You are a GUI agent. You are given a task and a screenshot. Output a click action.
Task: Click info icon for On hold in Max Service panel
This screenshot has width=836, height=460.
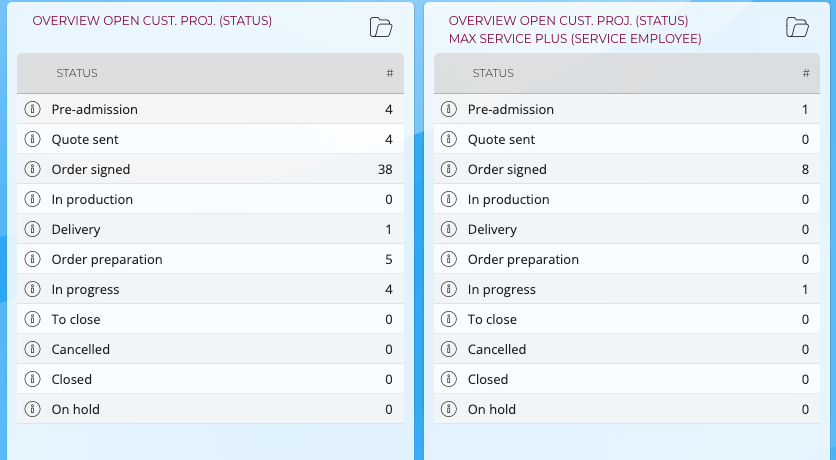[449, 409]
